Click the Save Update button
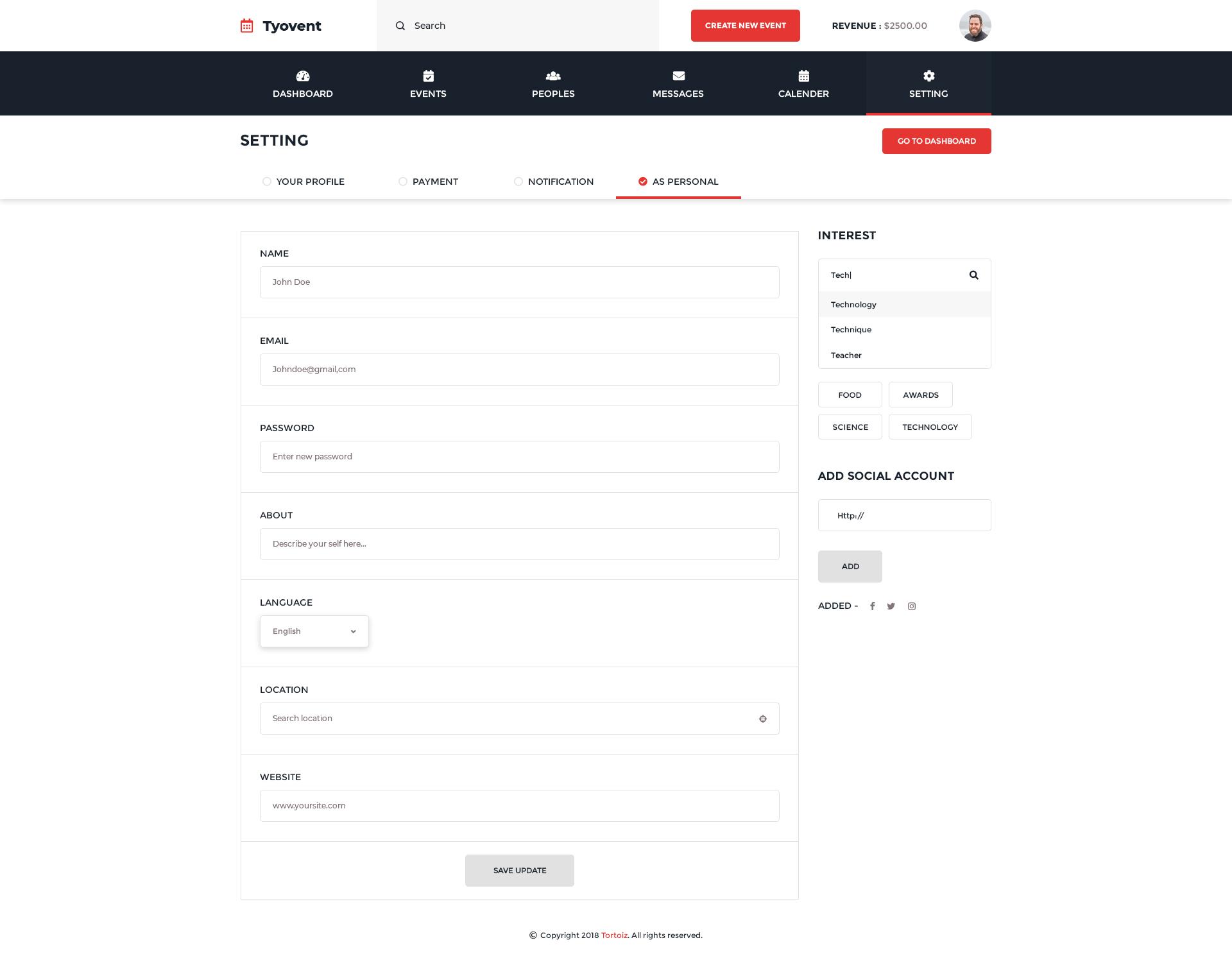Screen dimensions: 1232x972 [519, 871]
